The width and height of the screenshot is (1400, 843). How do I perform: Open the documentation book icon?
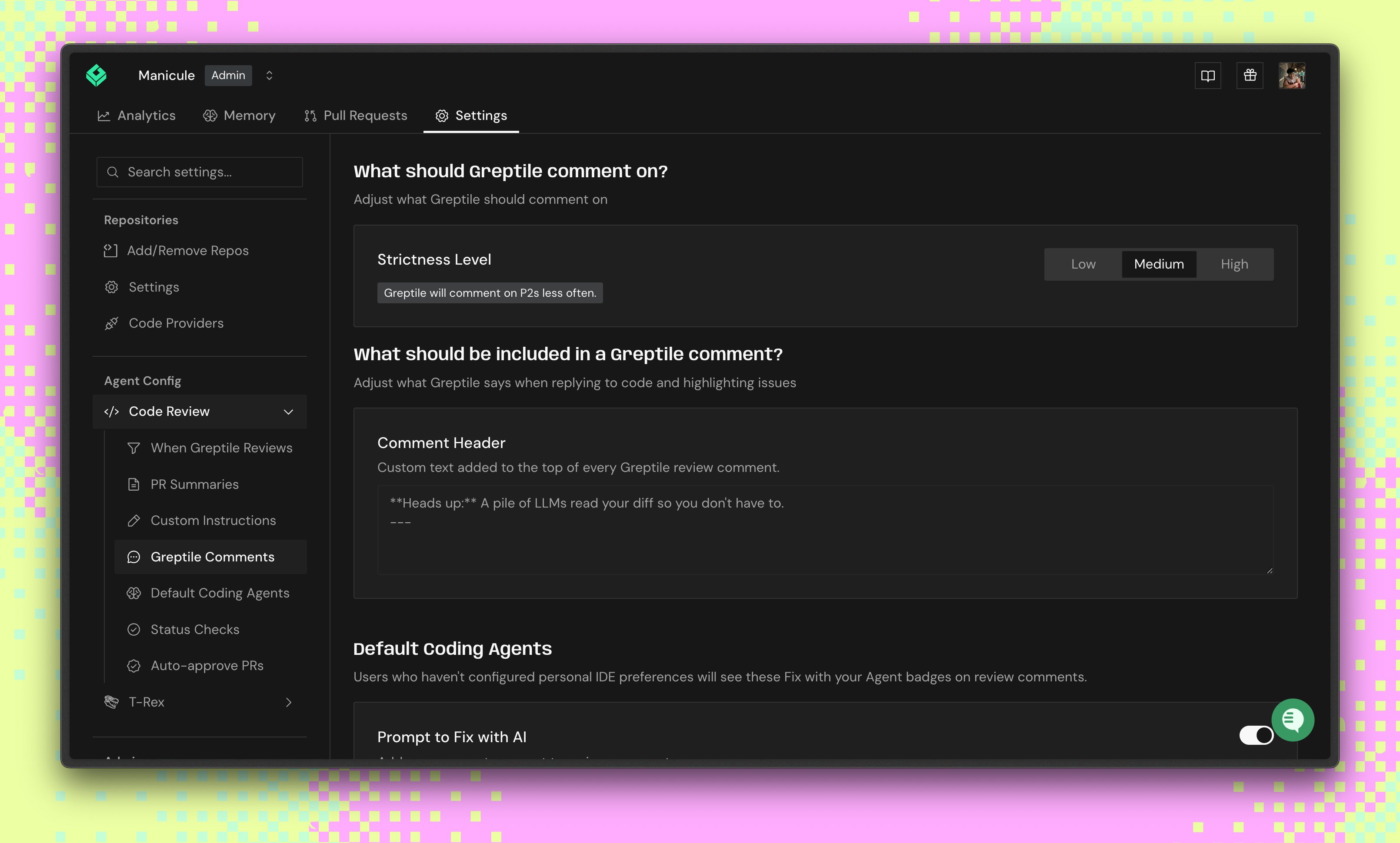1208,76
